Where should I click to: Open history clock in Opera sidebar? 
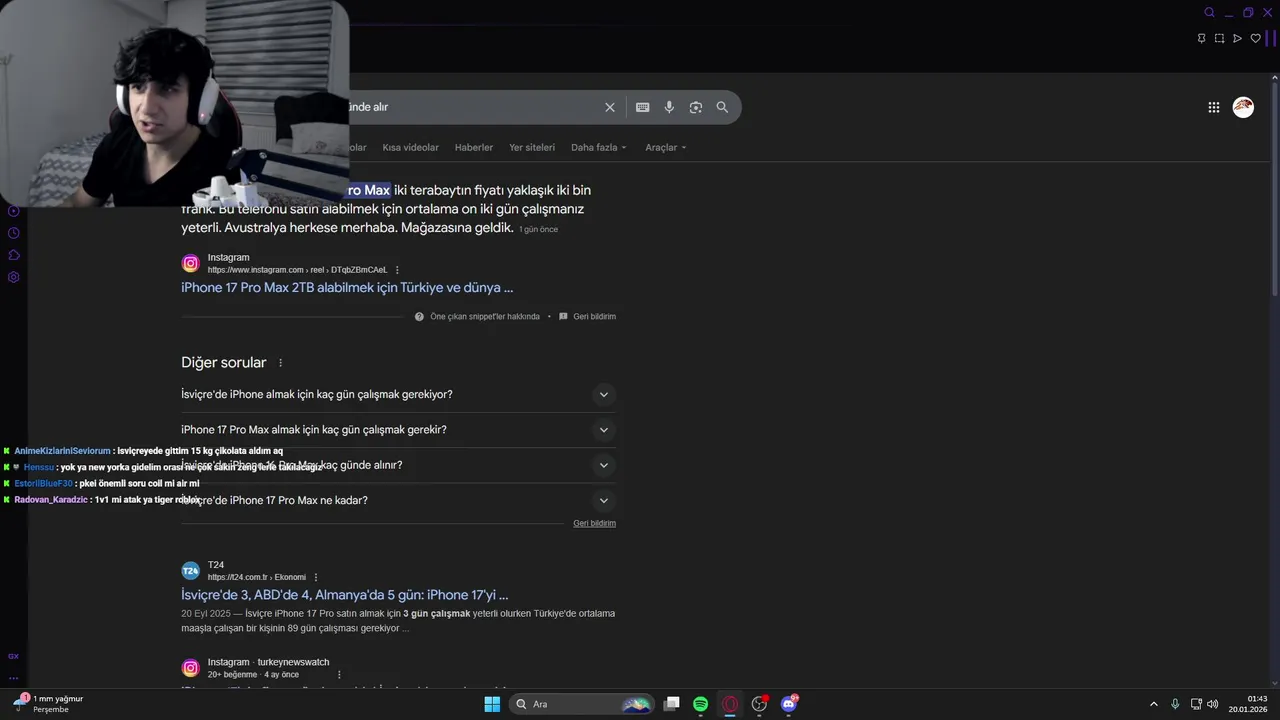click(14, 233)
